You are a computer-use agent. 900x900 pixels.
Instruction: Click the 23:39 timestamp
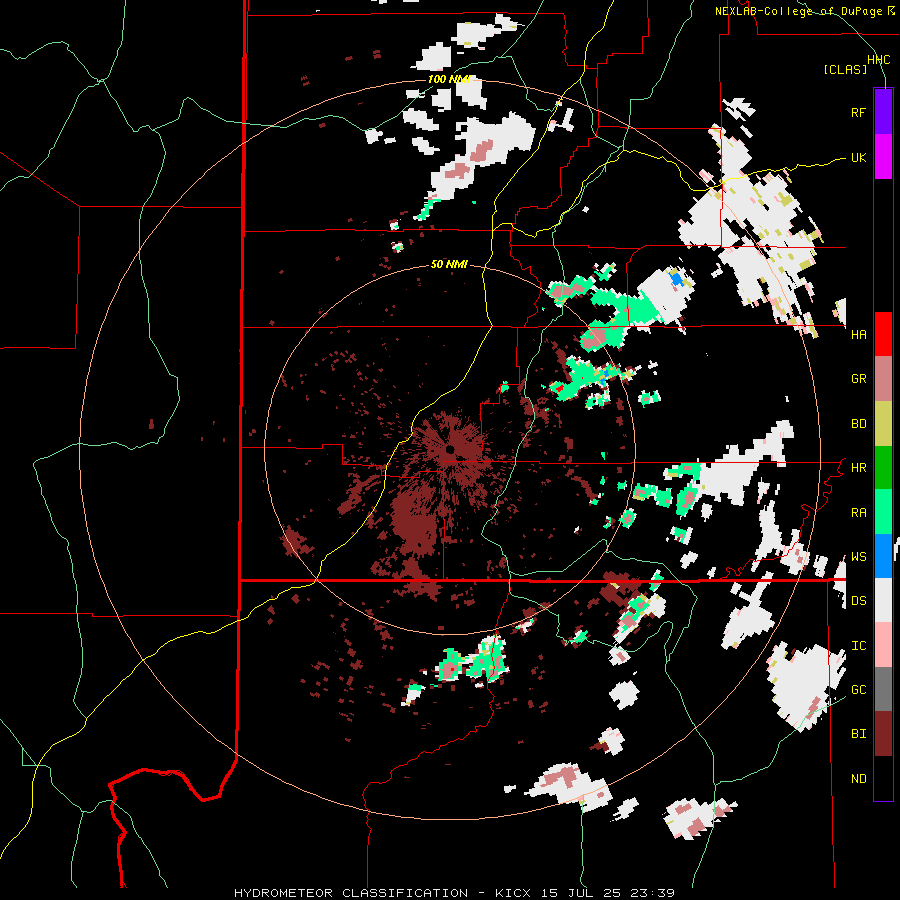(x=654, y=893)
